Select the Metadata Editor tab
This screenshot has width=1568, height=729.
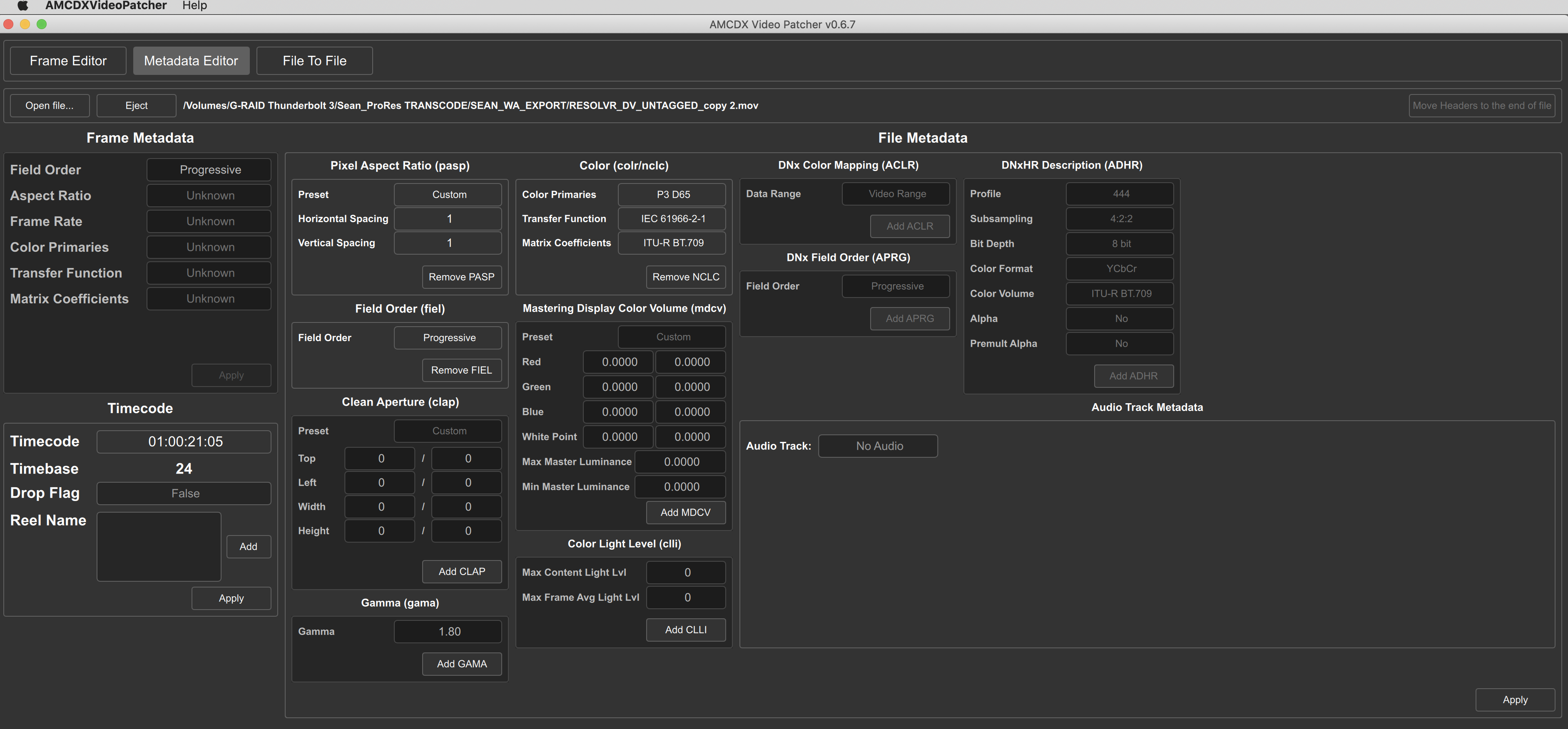click(191, 61)
